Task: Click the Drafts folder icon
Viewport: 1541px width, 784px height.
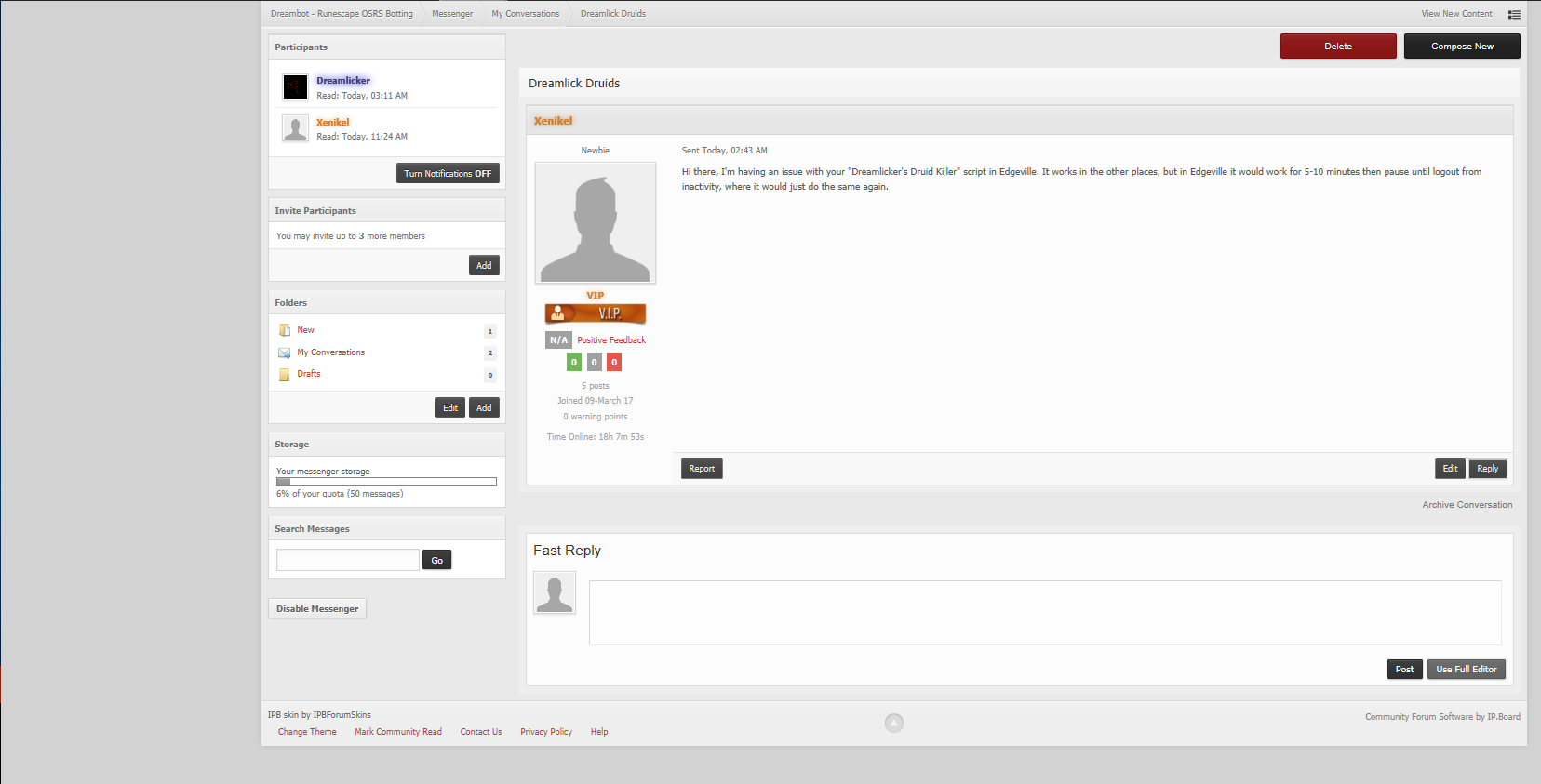Action: [x=285, y=375]
